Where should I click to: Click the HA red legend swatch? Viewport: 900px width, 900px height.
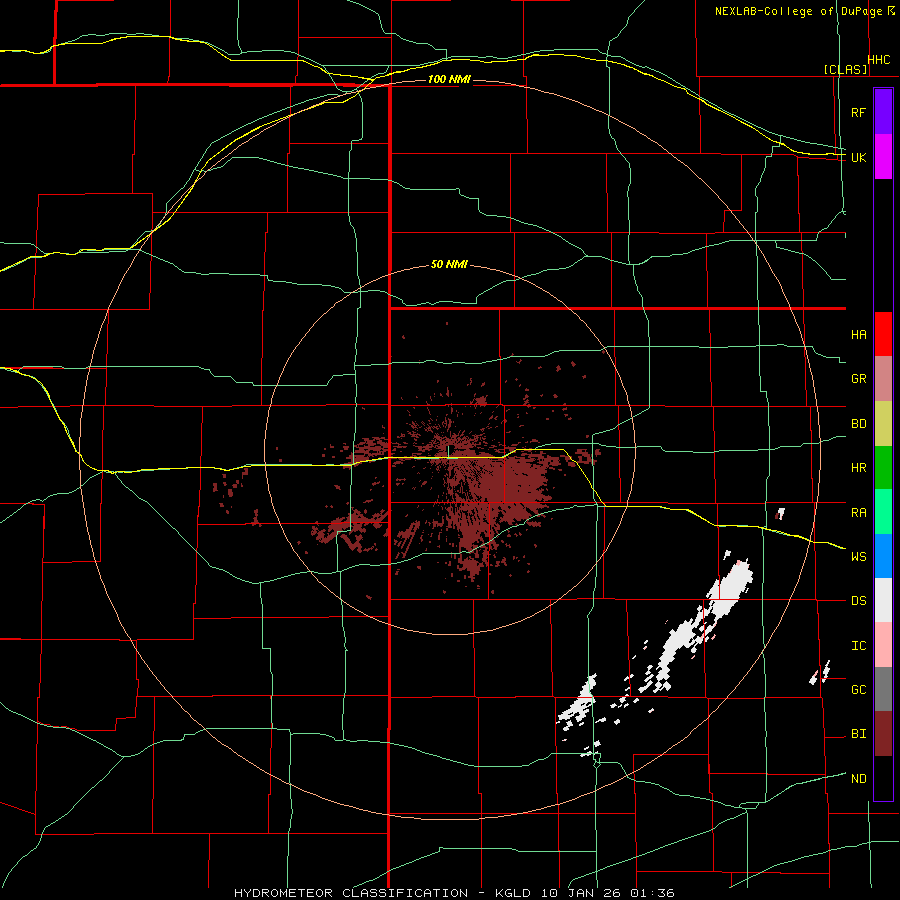tap(883, 334)
